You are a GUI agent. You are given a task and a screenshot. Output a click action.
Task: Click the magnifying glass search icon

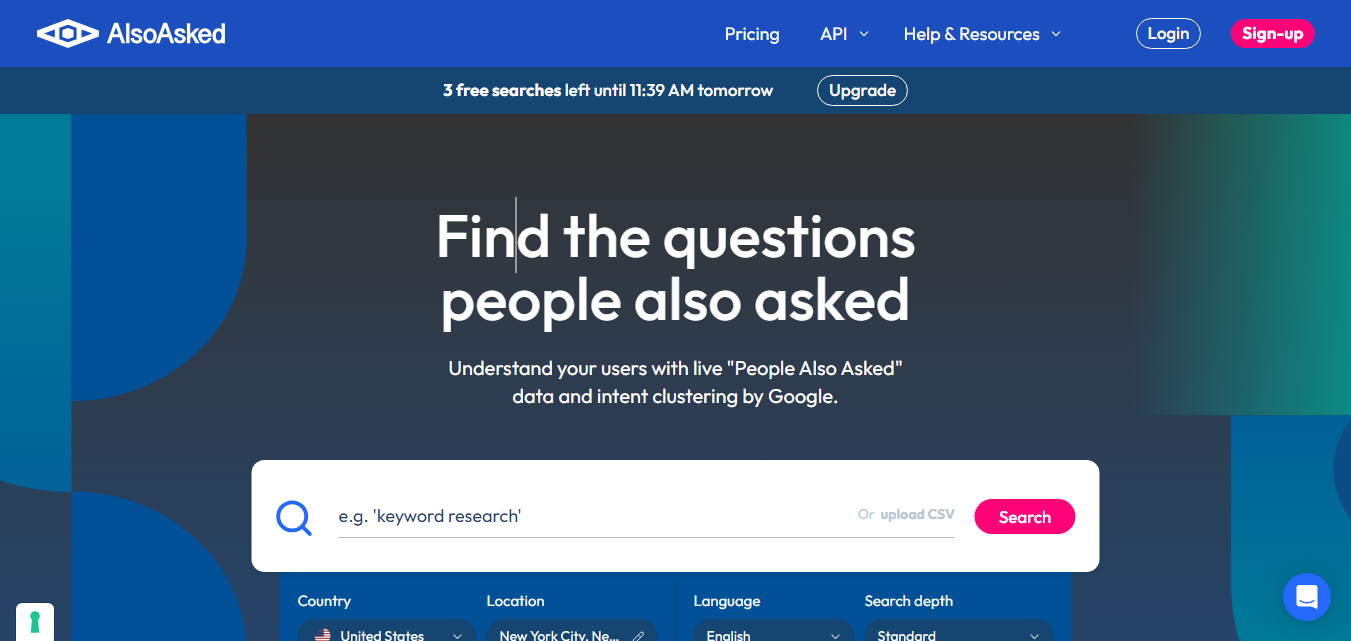click(294, 517)
